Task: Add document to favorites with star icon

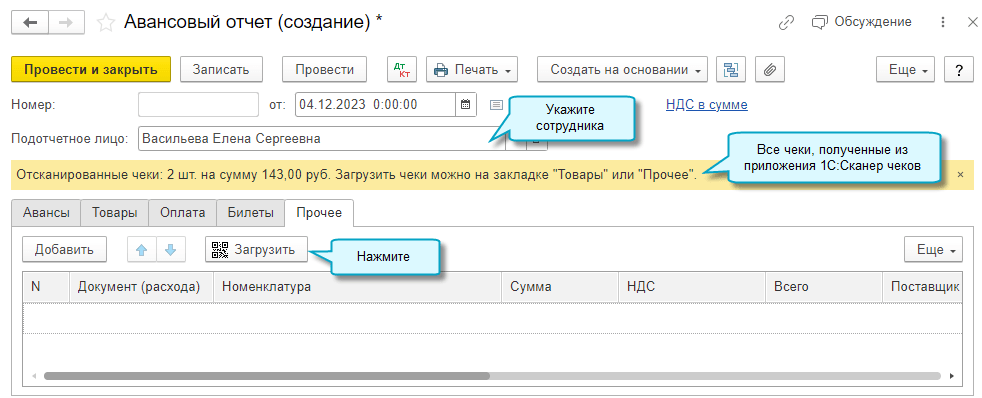Action: tap(106, 23)
